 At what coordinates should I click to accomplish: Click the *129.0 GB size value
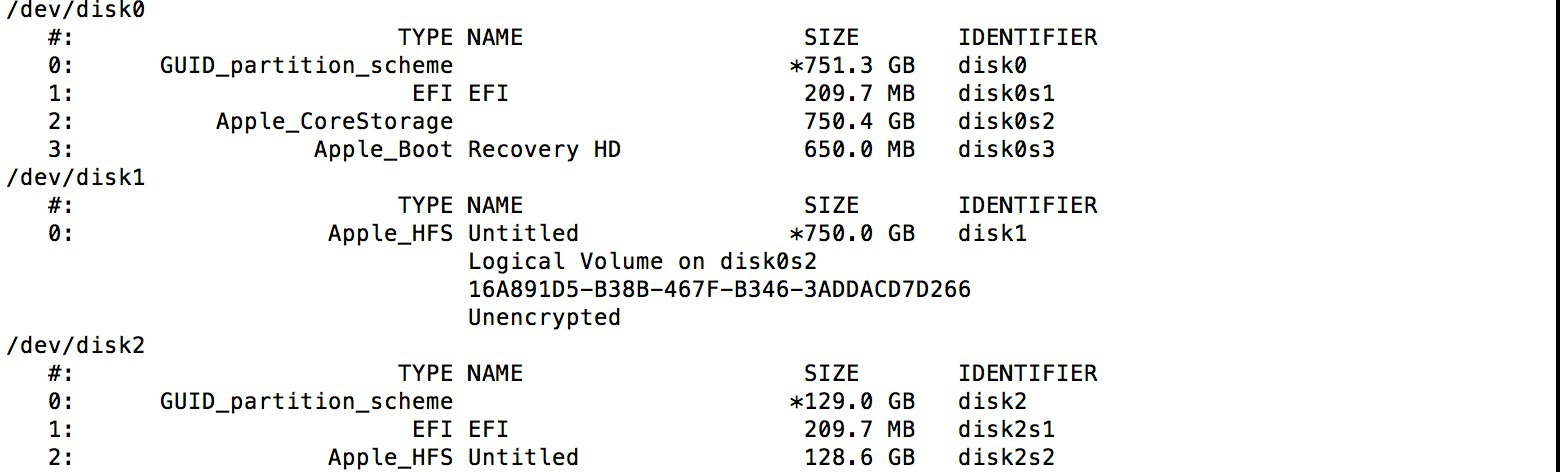point(852,402)
